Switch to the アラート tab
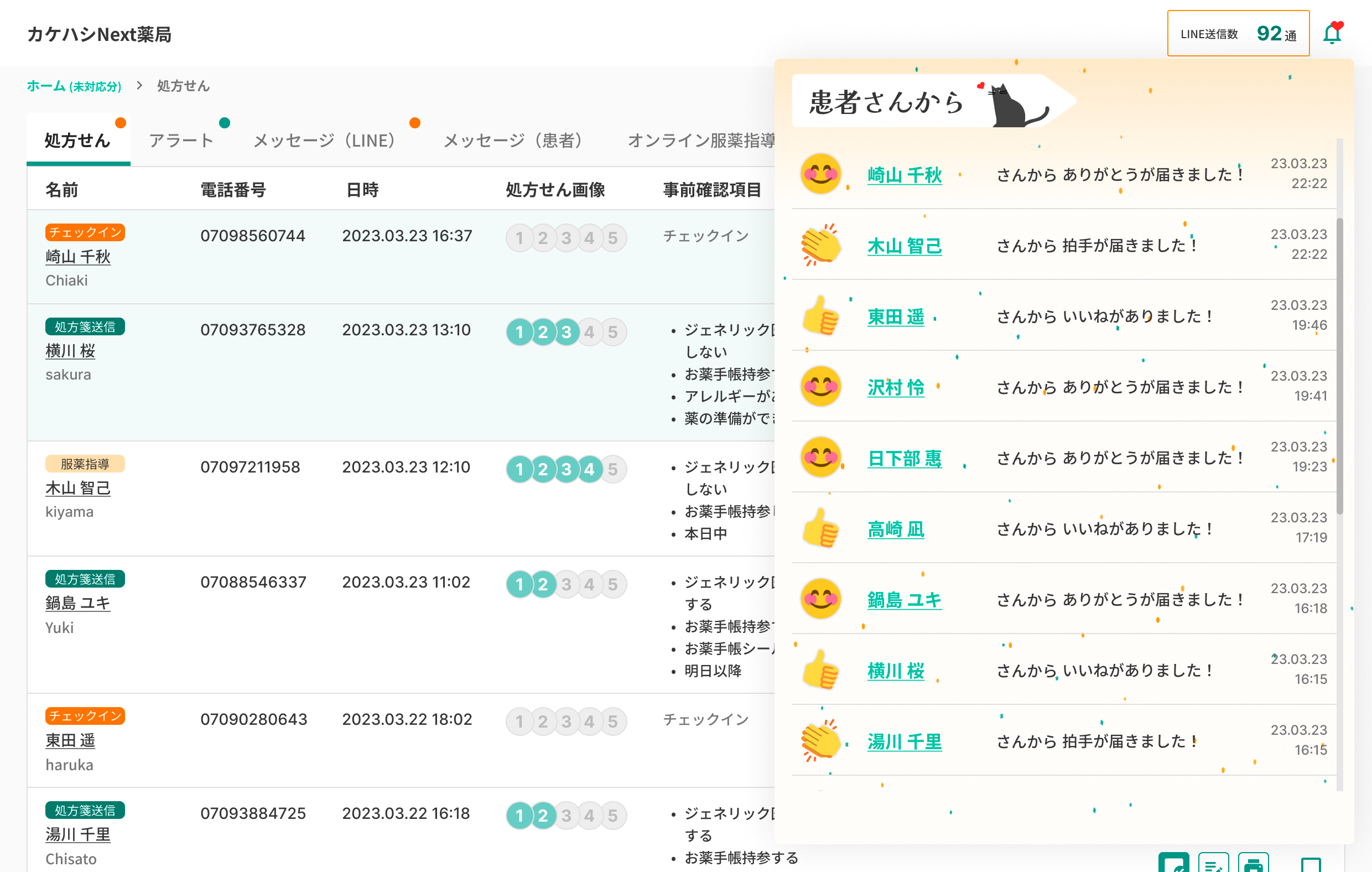The image size is (1372, 872). coord(181,140)
